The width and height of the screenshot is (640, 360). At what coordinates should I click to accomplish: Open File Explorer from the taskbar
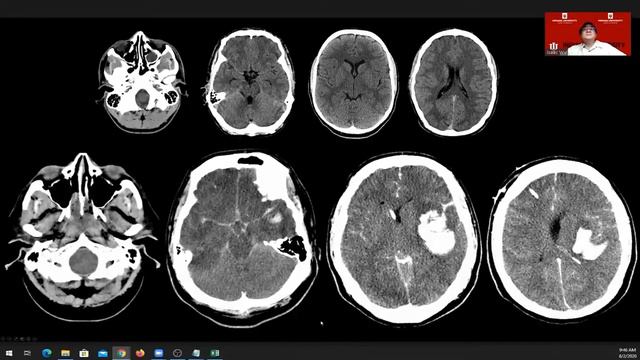click(x=65, y=353)
